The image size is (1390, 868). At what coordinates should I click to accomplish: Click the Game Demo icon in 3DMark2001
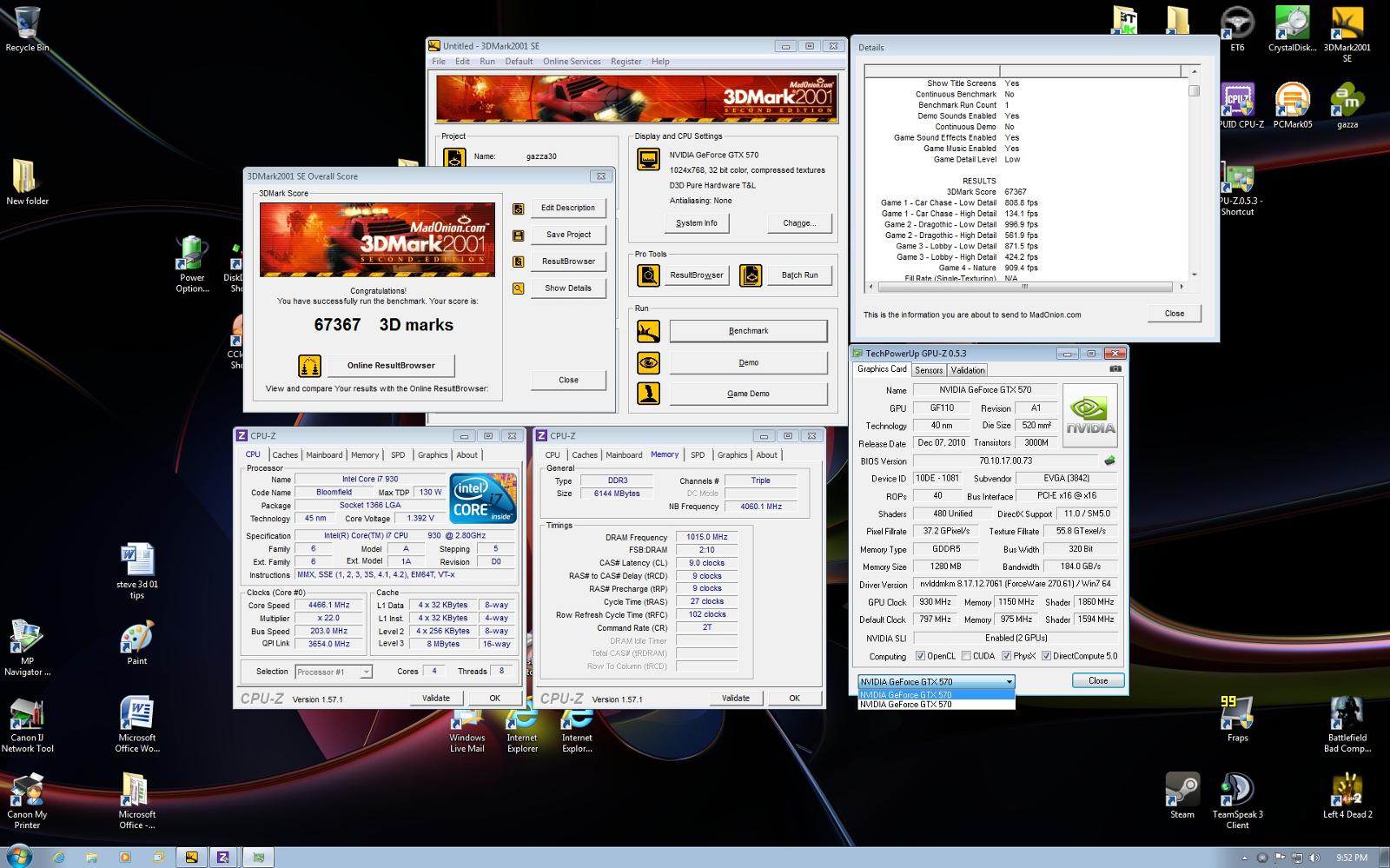click(x=648, y=394)
